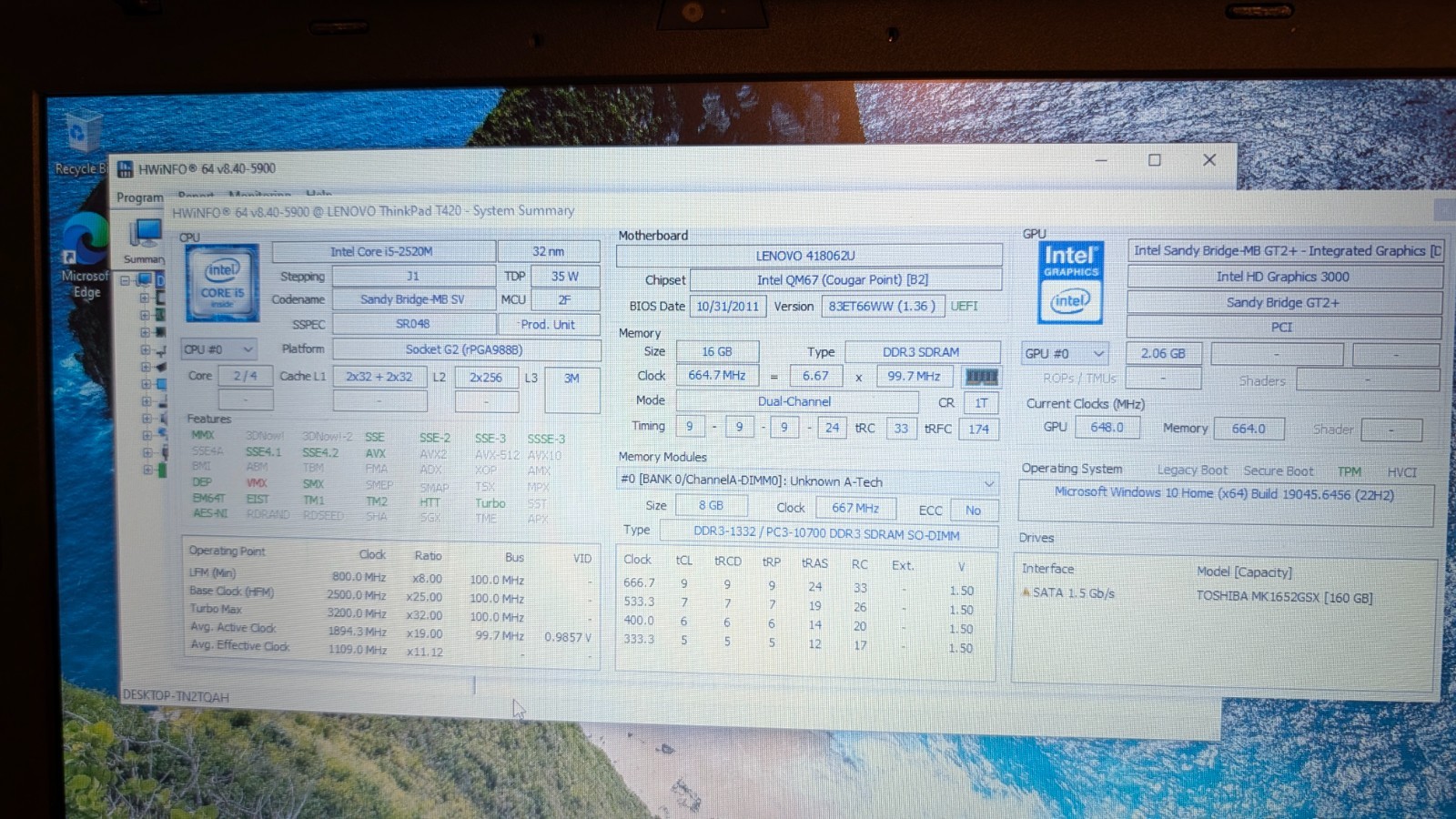The width and height of the screenshot is (1456, 819).
Task: Click the SR048 SSPEC value
Action: click(x=412, y=324)
